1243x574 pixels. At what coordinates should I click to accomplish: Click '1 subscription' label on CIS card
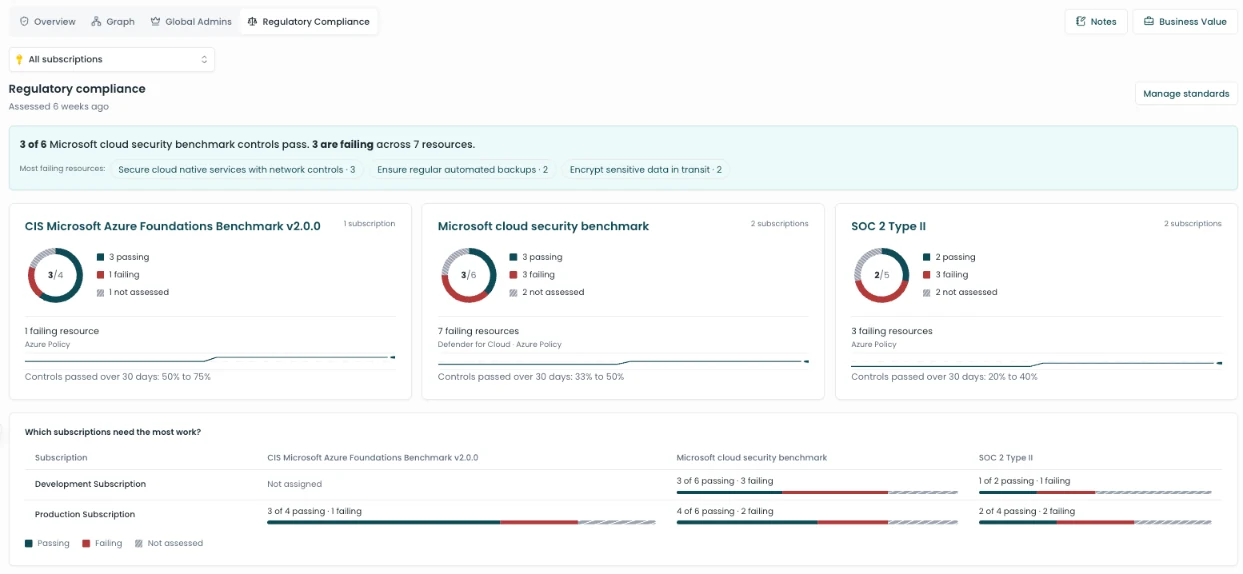click(x=369, y=224)
